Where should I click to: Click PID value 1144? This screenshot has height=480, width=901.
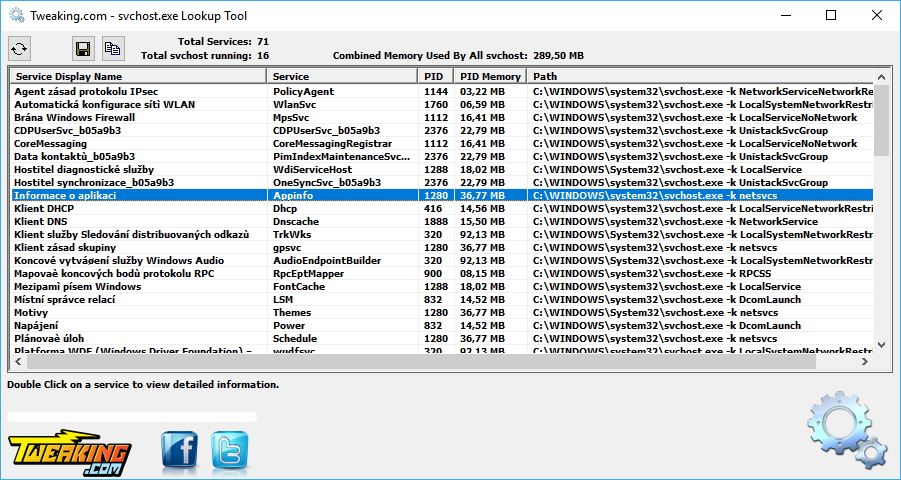[436, 91]
